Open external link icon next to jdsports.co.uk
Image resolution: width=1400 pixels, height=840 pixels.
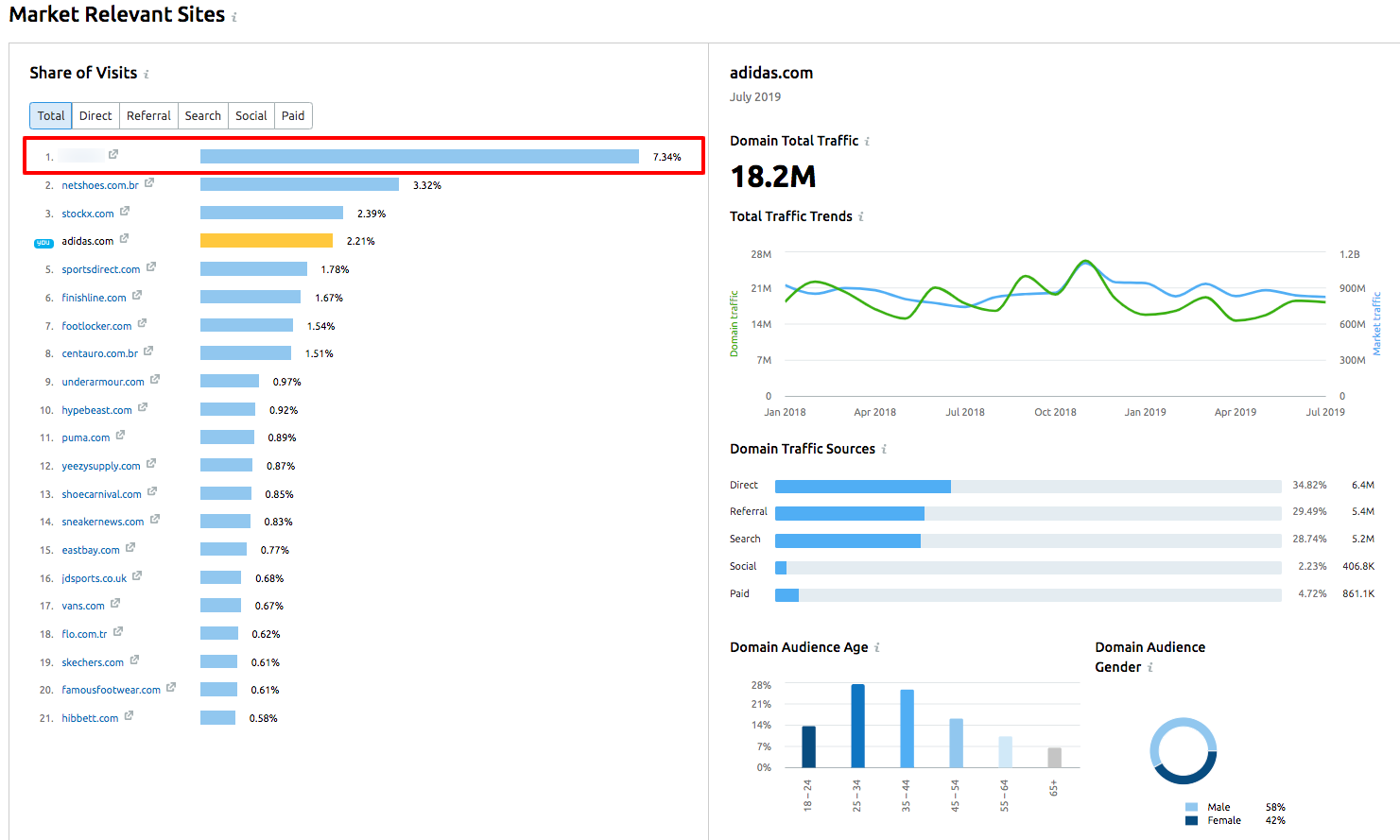pos(137,576)
